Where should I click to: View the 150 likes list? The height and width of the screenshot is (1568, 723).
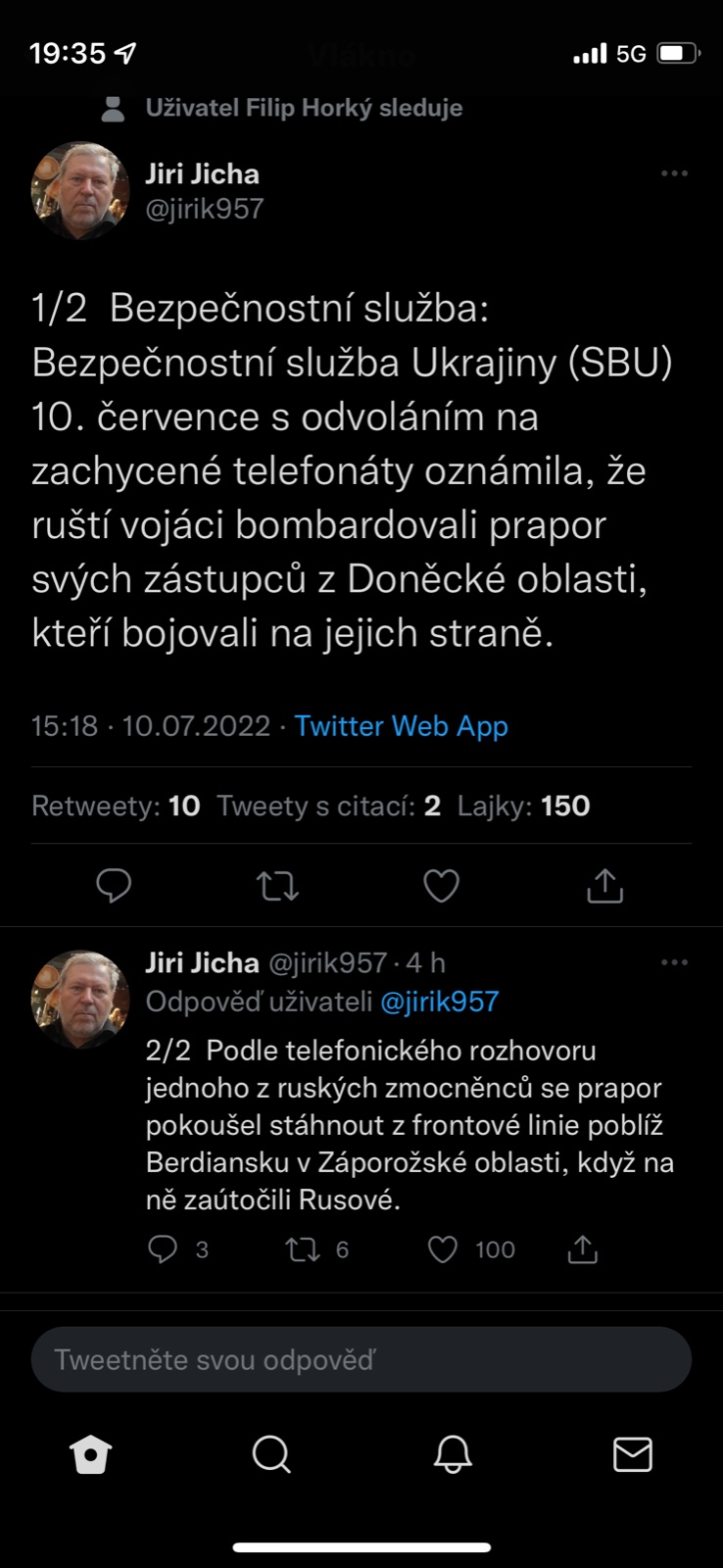pos(523,807)
